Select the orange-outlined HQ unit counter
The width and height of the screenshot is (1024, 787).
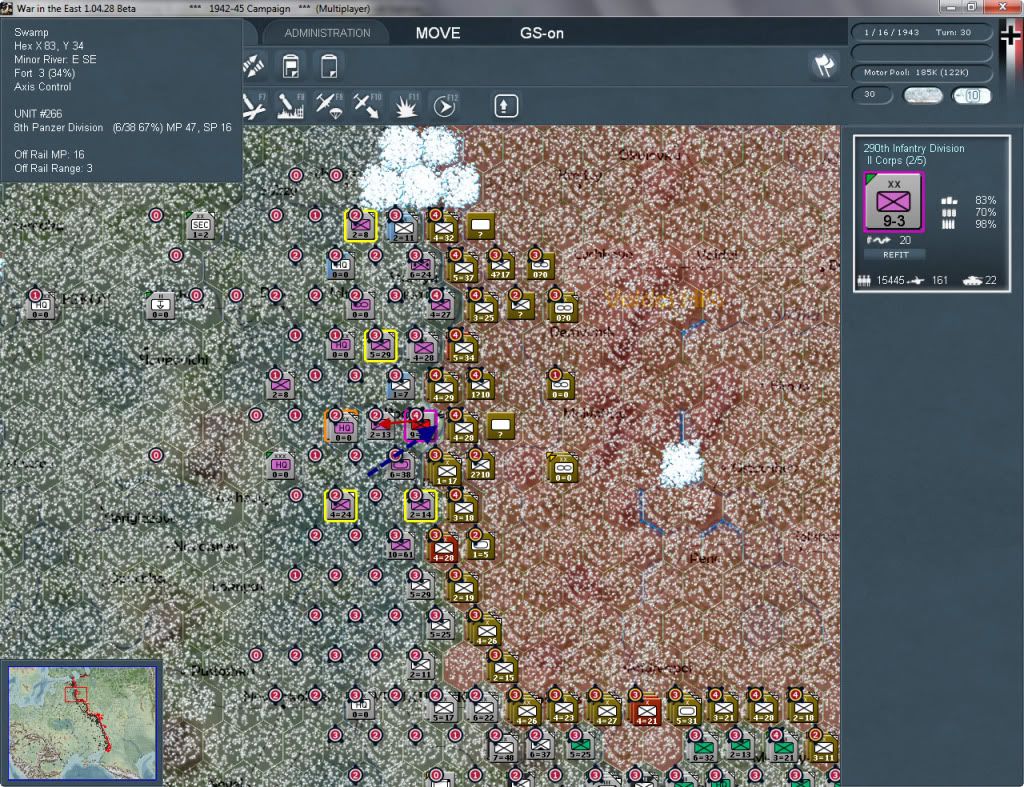point(342,426)
